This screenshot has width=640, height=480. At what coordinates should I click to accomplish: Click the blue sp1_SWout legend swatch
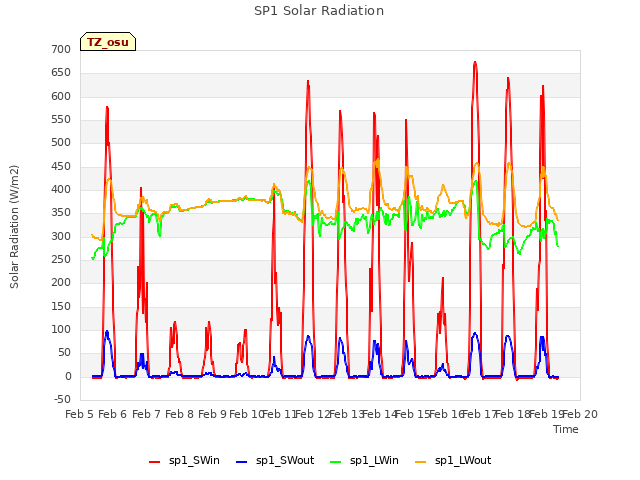242,461
